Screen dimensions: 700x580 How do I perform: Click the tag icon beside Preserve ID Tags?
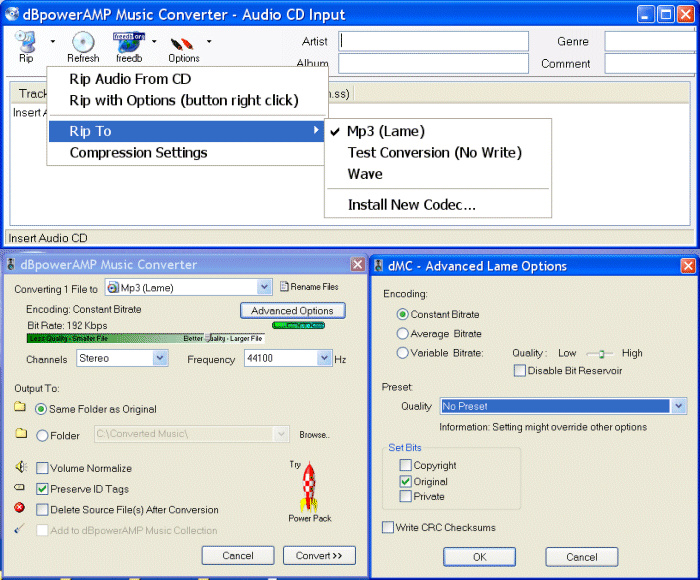(x=20, y=487)
